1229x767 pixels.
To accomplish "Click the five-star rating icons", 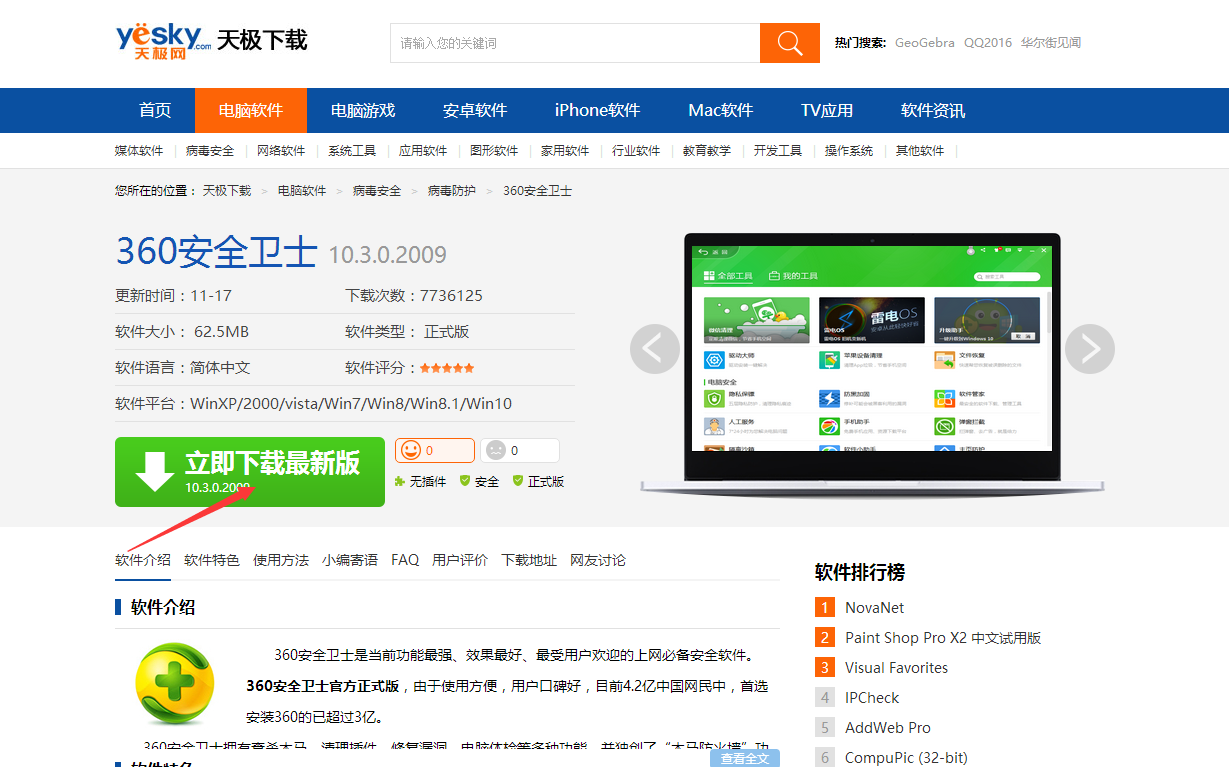I will click(447, 368).
